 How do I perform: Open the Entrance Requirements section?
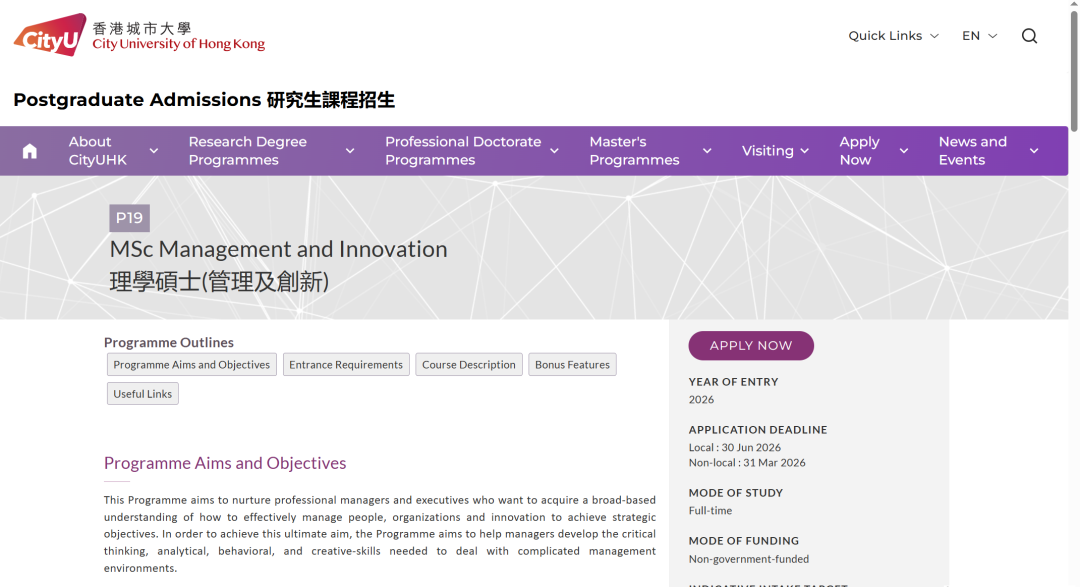[x=346, y=364]
